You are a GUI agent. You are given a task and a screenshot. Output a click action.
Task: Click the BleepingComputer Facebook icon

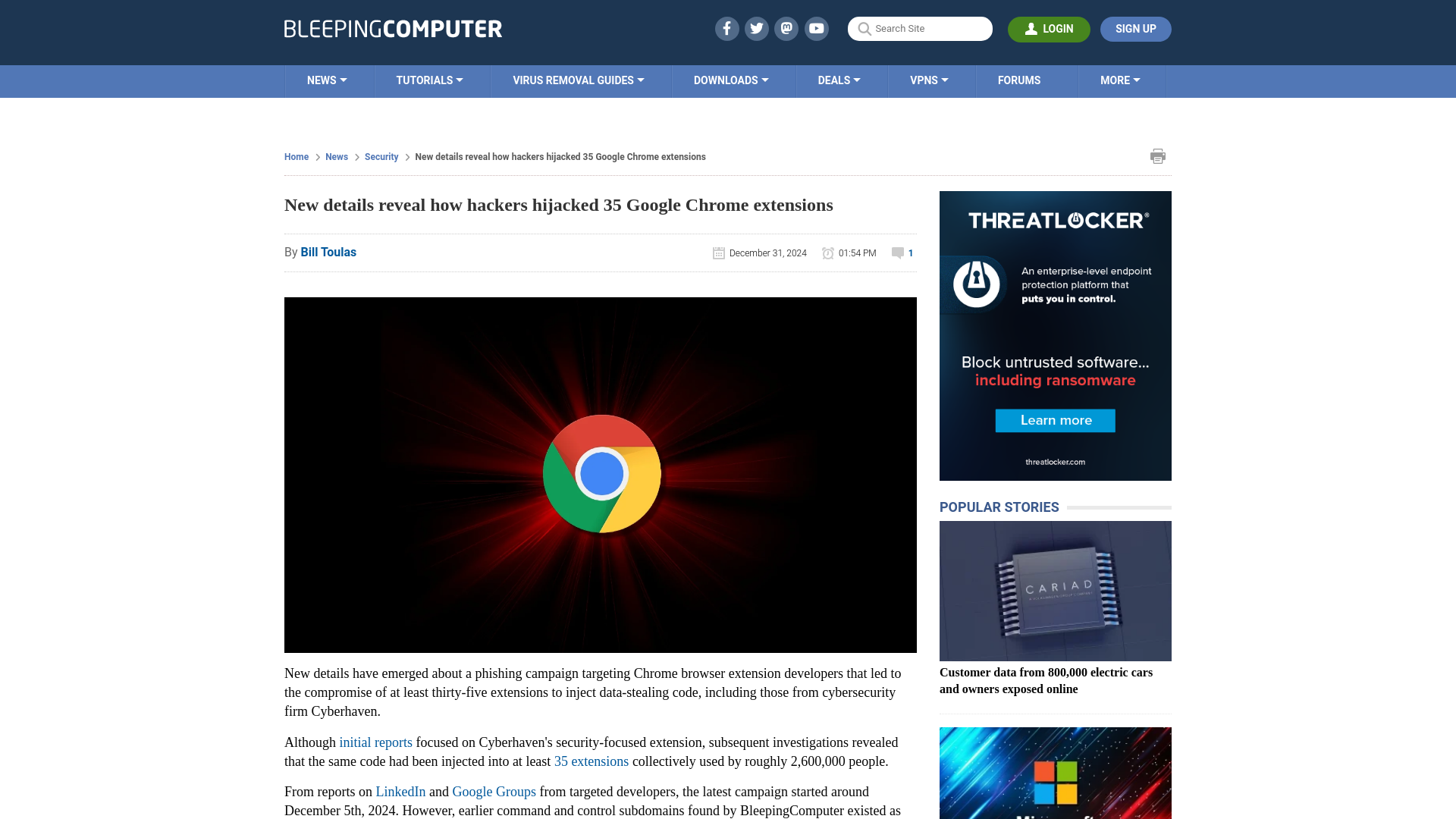point(726,28)
